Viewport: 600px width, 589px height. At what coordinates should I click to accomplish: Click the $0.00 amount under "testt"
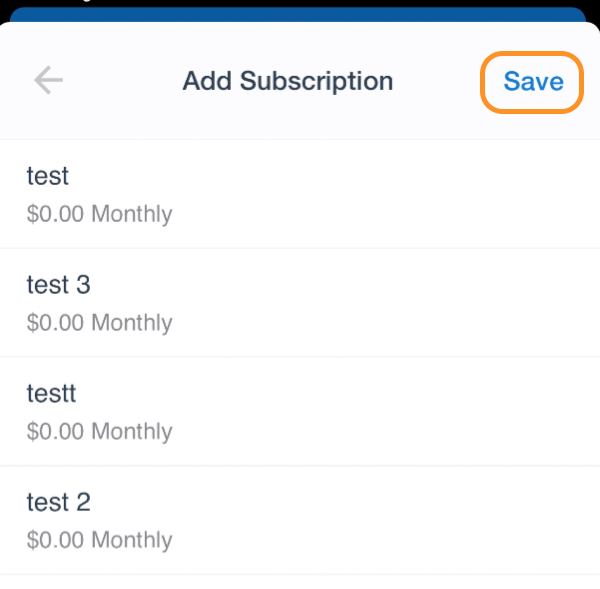pyautogui.click(x=55, y=431)
